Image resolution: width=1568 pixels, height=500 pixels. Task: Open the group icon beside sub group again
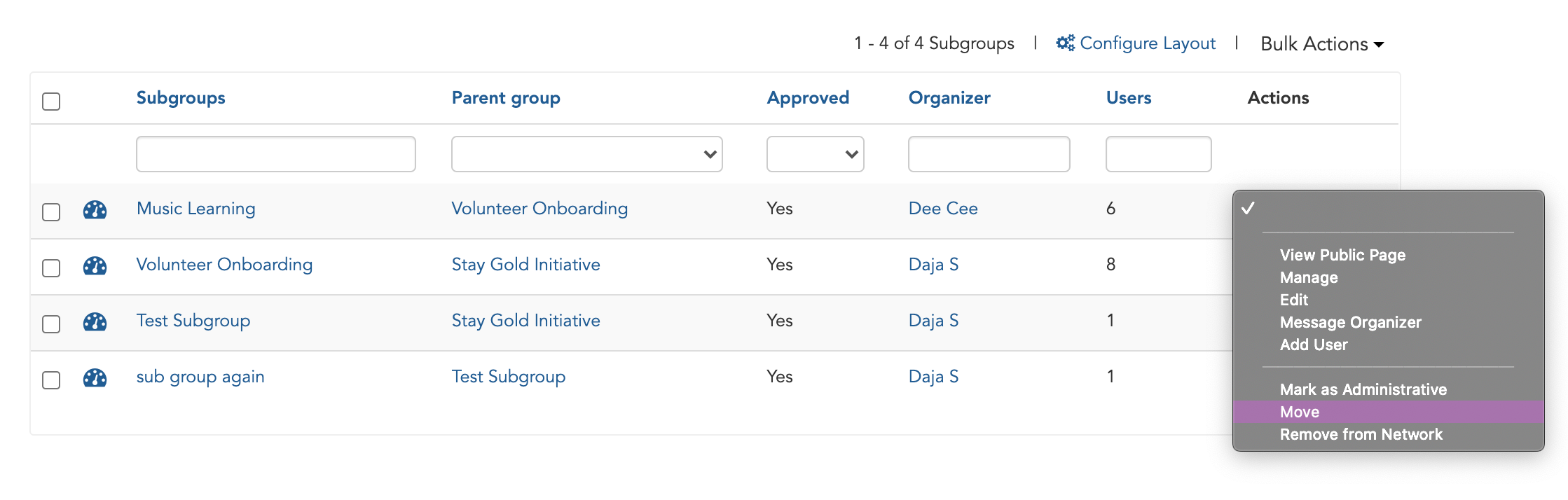pyautogui.click(x=95, y=378)
